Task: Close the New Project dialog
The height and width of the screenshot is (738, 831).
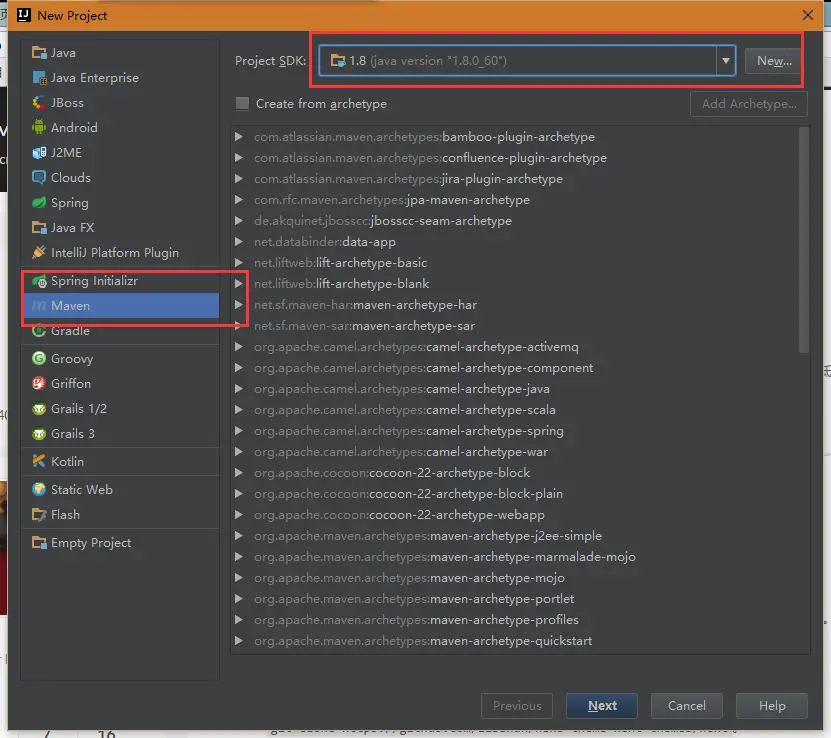Action: tap(807, 15)
